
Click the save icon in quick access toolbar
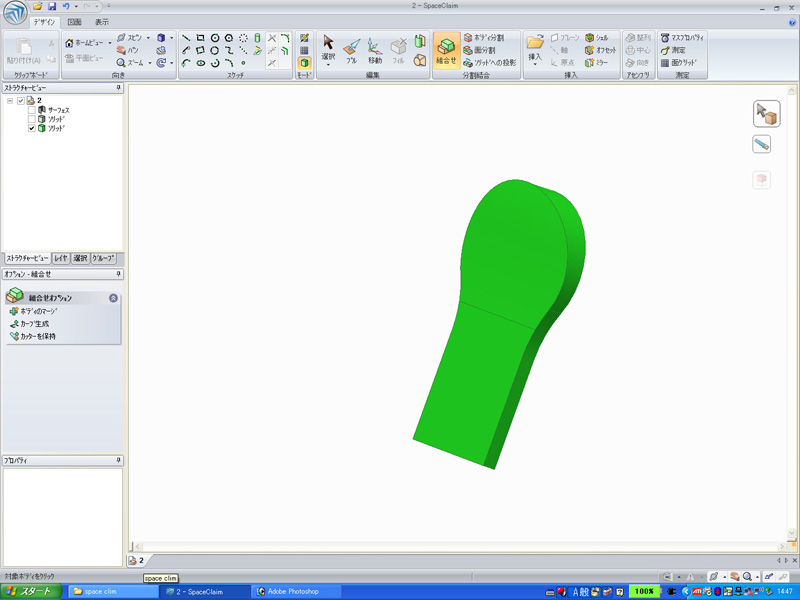(51, 7)
